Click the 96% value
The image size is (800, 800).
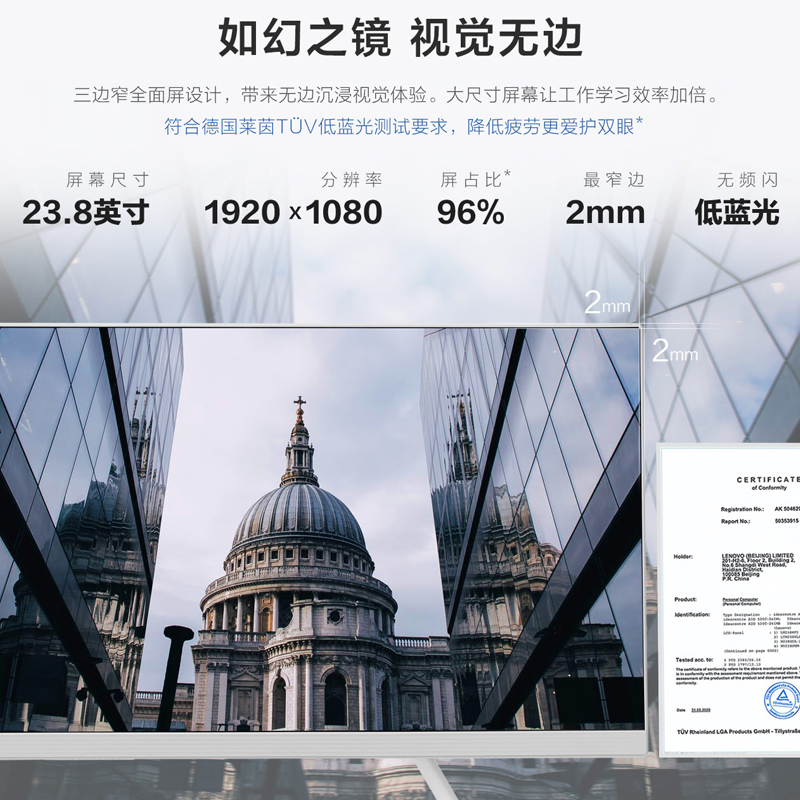(470, 212)
